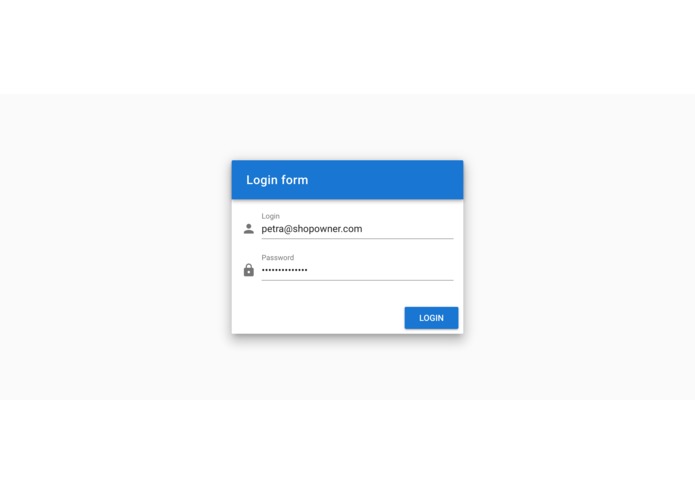Submit with the blue LOGIN button

click(x=431, y=318)
